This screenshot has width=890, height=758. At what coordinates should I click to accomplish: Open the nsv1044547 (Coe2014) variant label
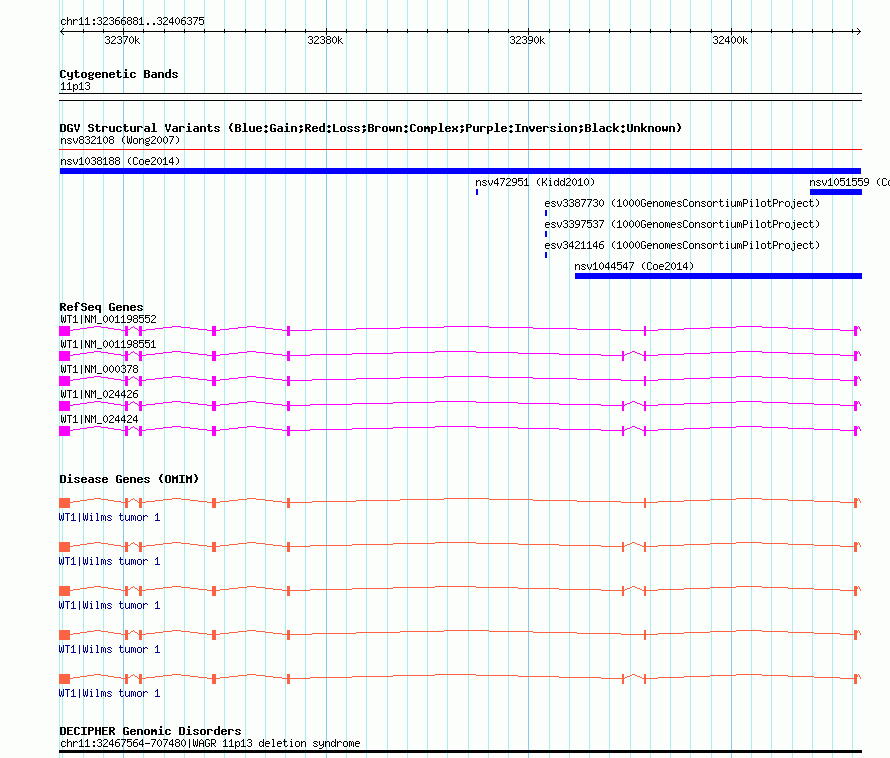(634, 266)
